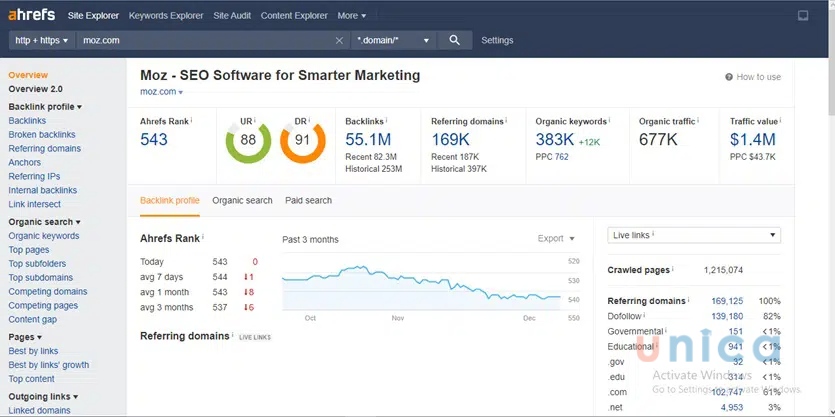Open Settings next to the search bar
Image resolution: width=835 pixels, height=417 pixels.
pyautogui.click(x=497, y=40)
